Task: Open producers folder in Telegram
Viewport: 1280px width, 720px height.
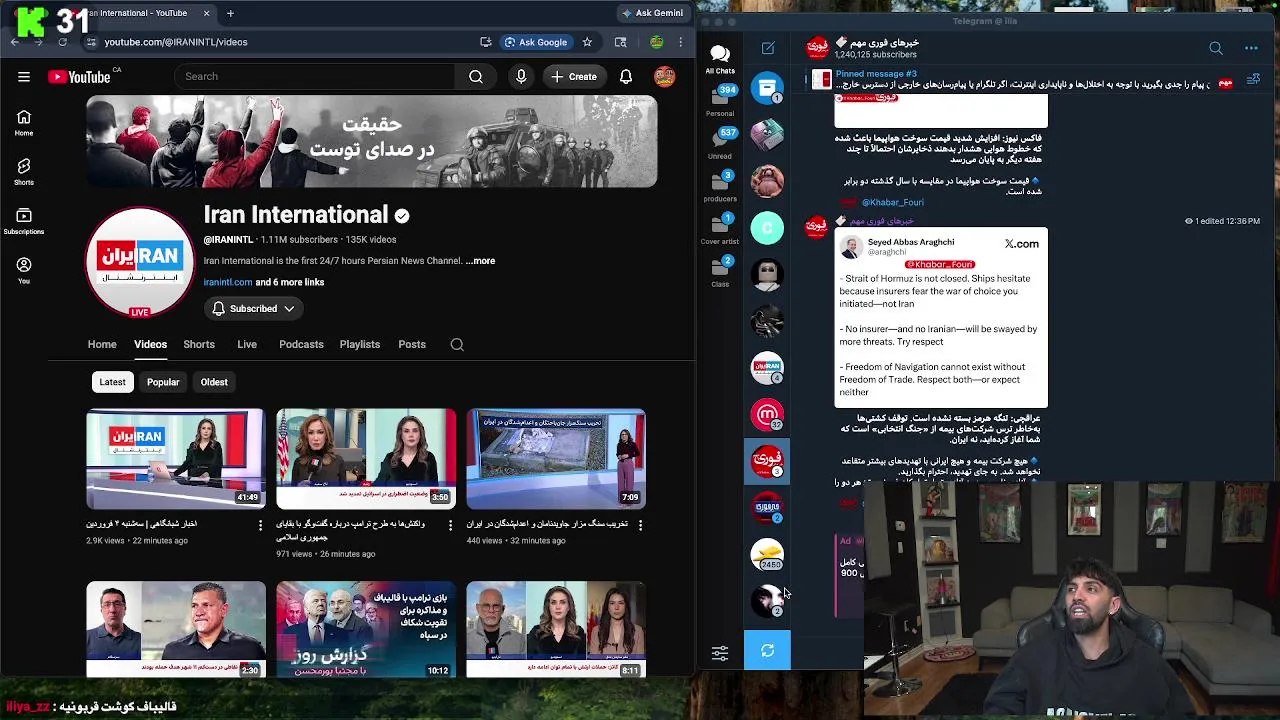Action: coord(720,186)
